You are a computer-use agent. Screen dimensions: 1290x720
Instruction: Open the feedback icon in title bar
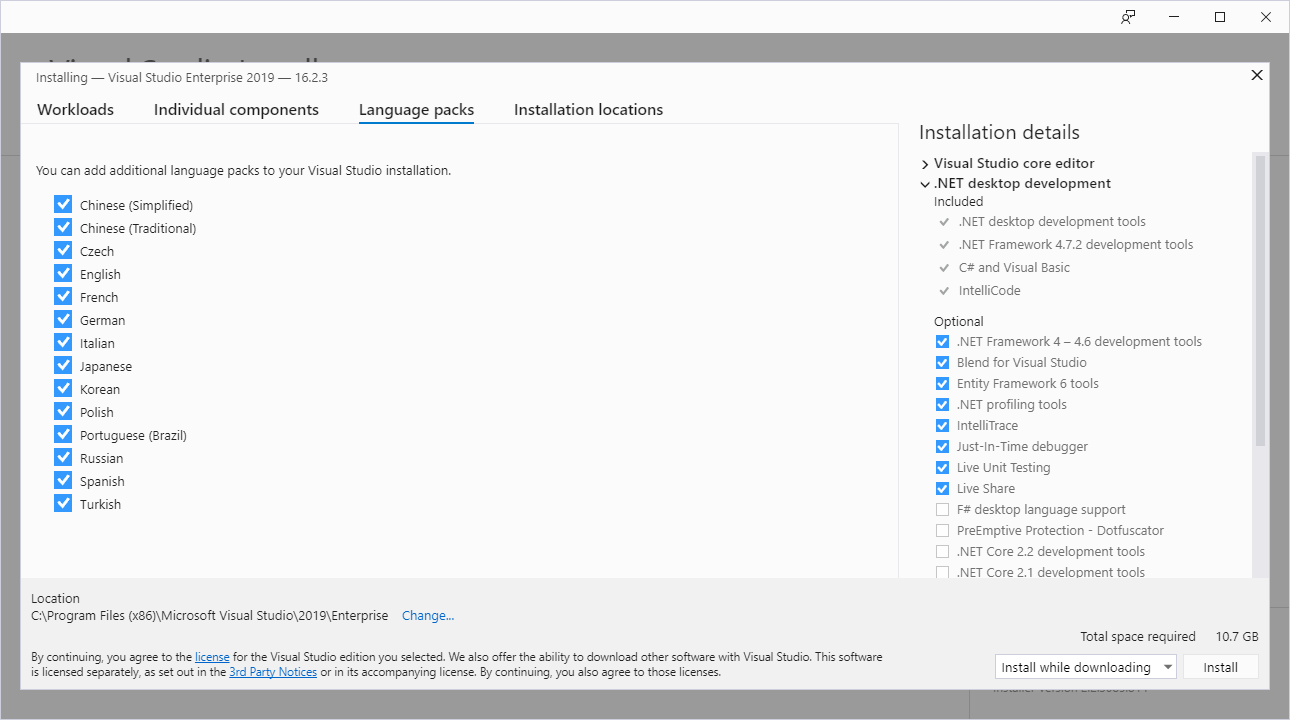tap(1128, 17)
